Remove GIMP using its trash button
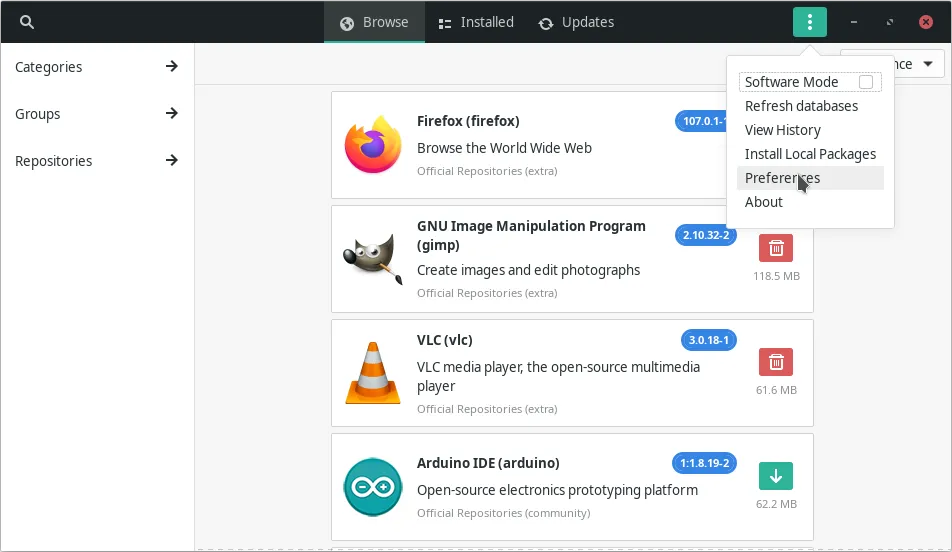 (x=776, y=248)
